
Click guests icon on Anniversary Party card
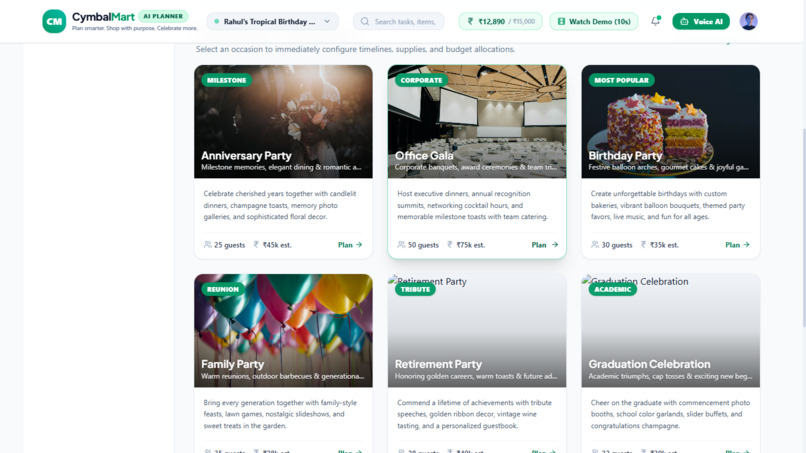[x=208, y=245]
